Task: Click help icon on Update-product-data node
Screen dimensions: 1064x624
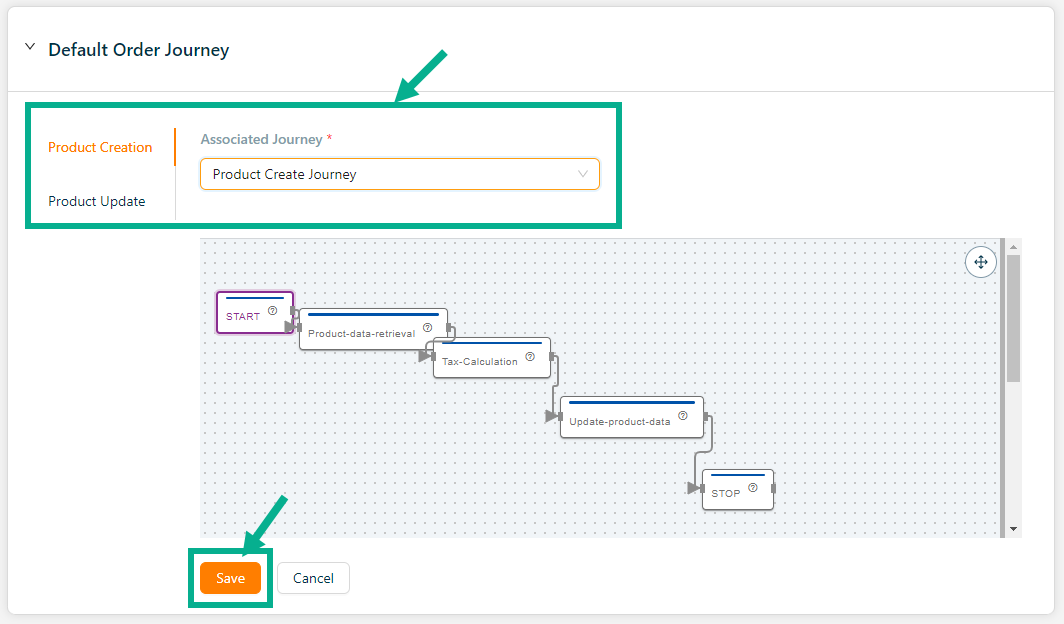Action: coord(682,416)
